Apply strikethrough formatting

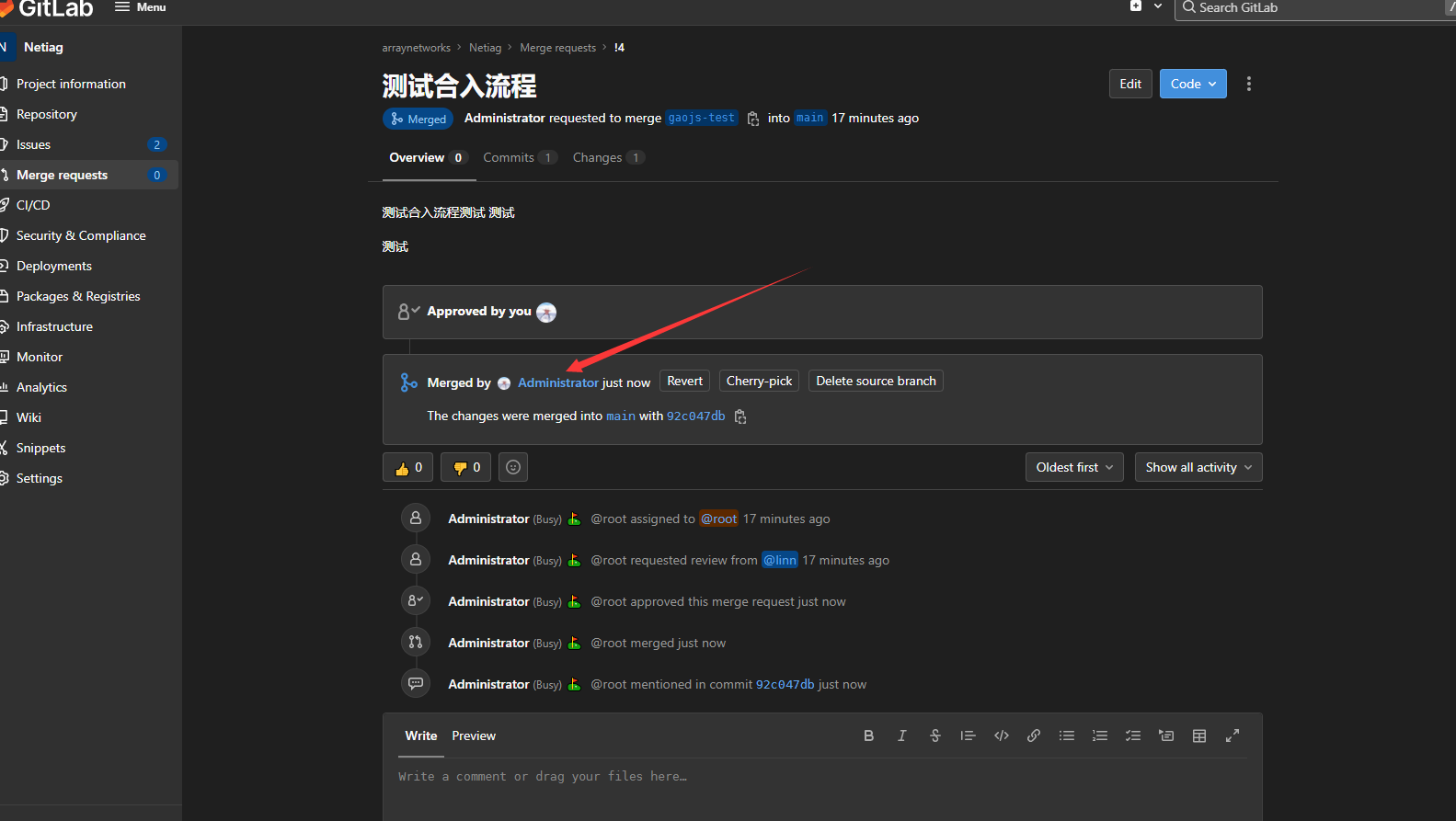pos(934,735)
